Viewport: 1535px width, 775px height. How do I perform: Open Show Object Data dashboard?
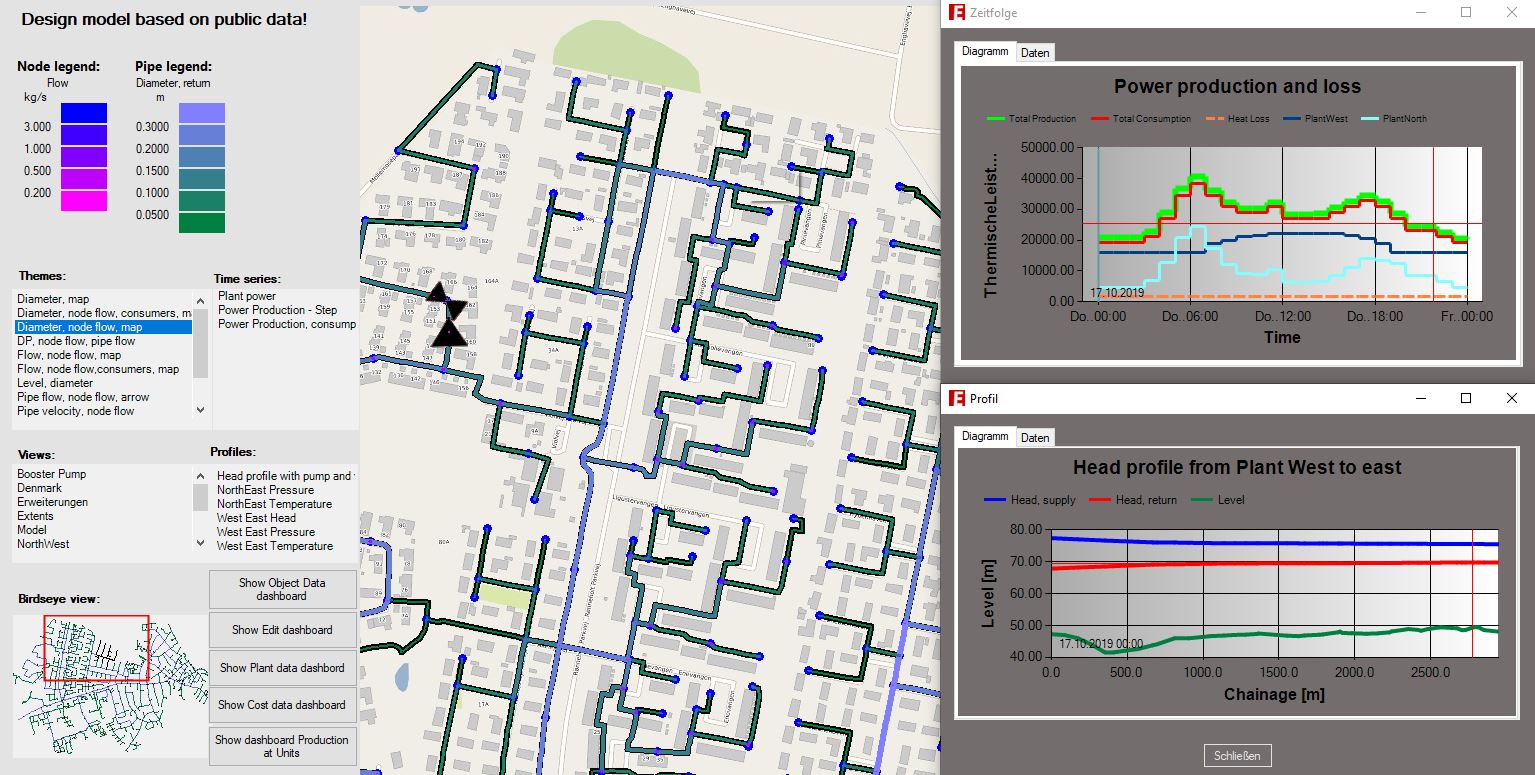click(282, 589)
